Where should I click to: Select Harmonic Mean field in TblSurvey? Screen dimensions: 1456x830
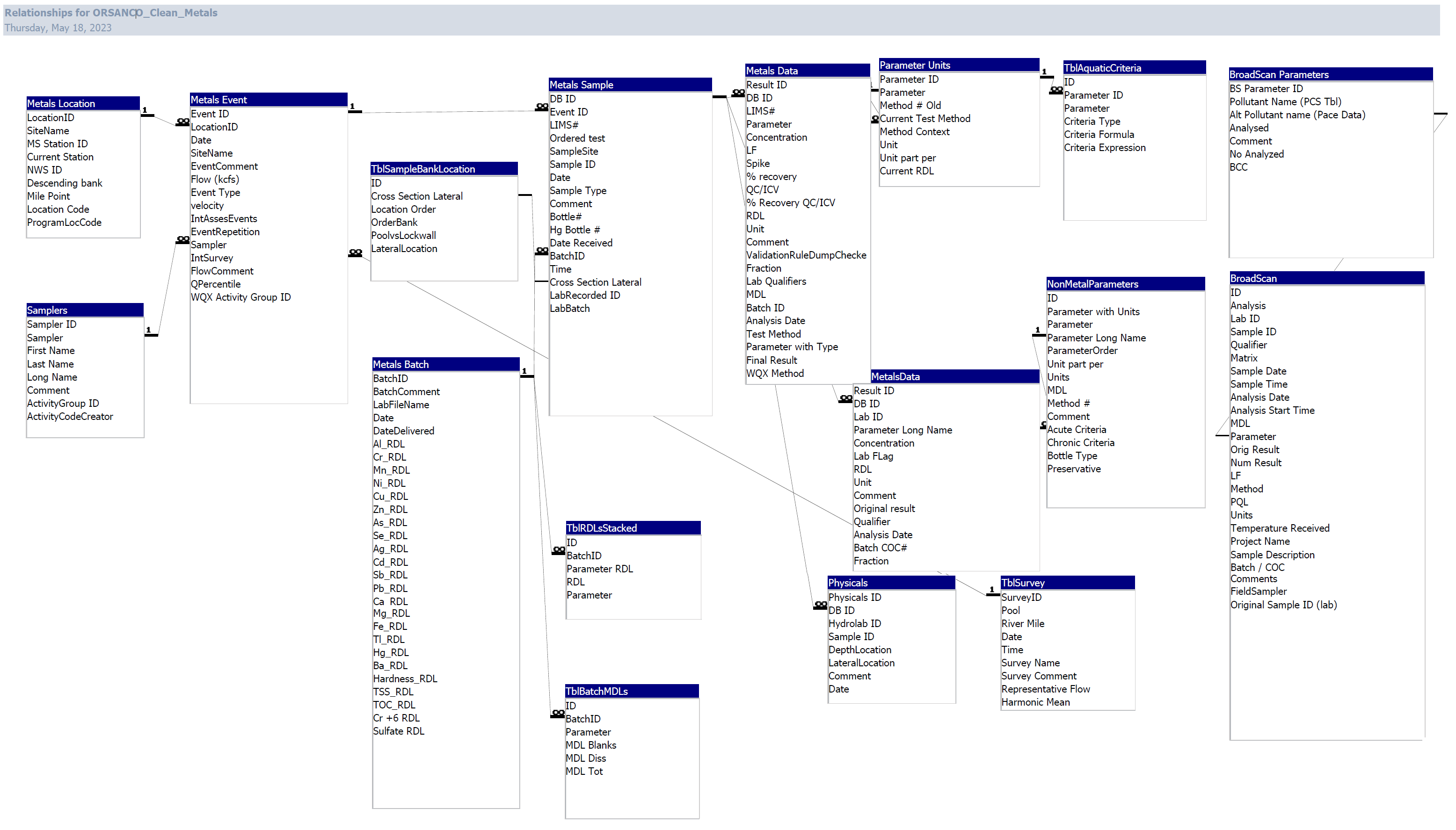tap(1035, 702)
